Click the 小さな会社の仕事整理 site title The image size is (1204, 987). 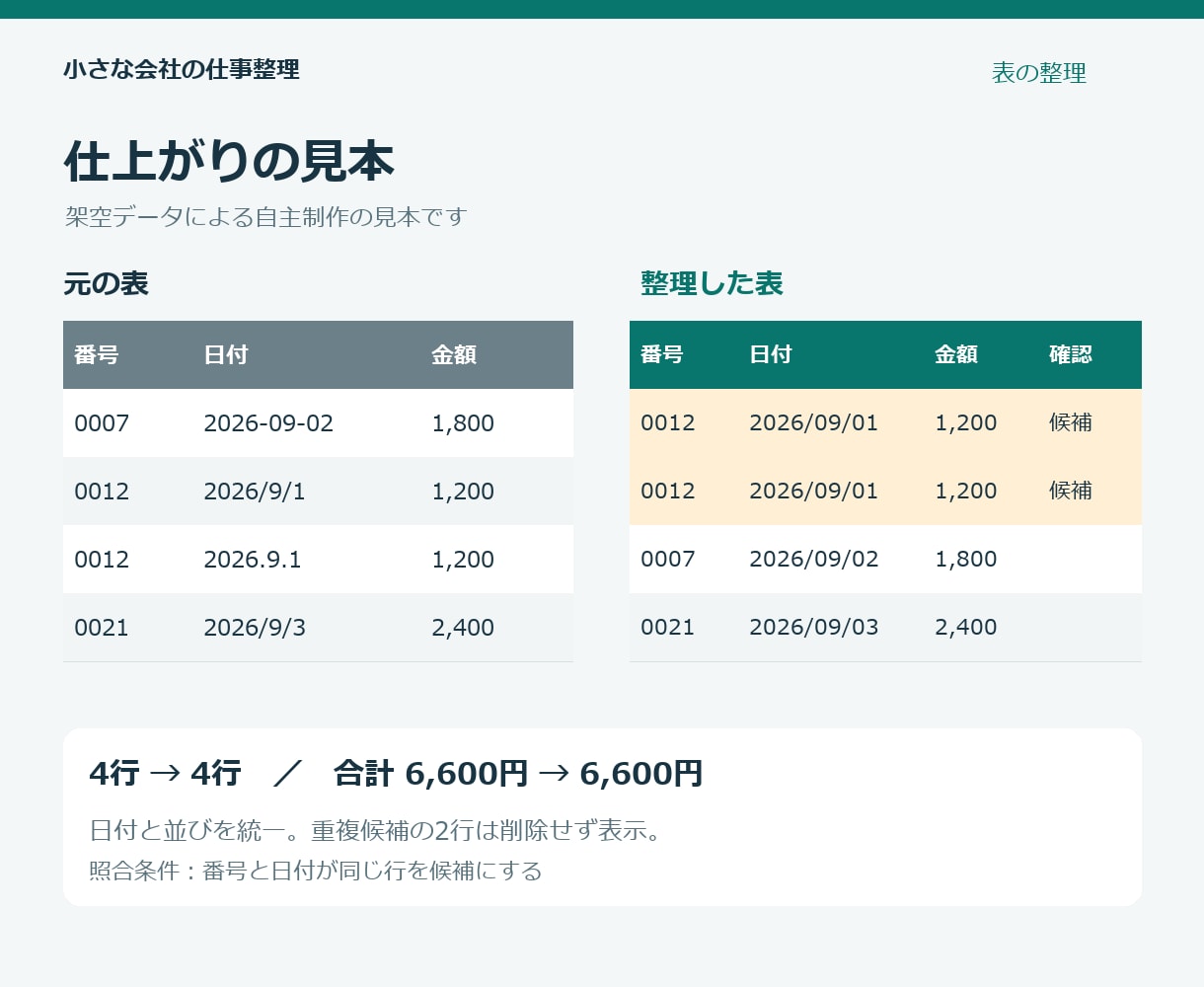click(182, 69)
